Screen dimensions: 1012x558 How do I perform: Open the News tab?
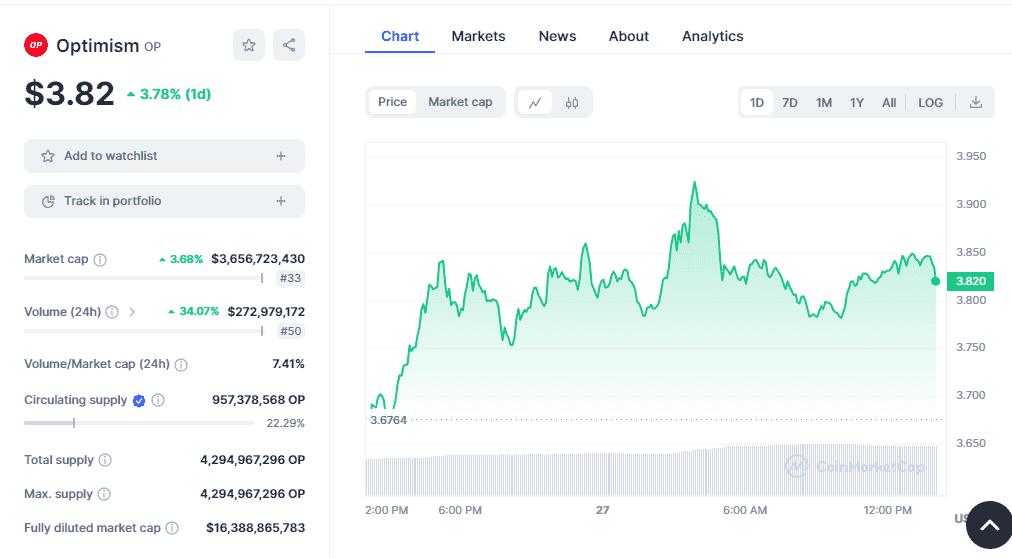(x=557, y=36)
